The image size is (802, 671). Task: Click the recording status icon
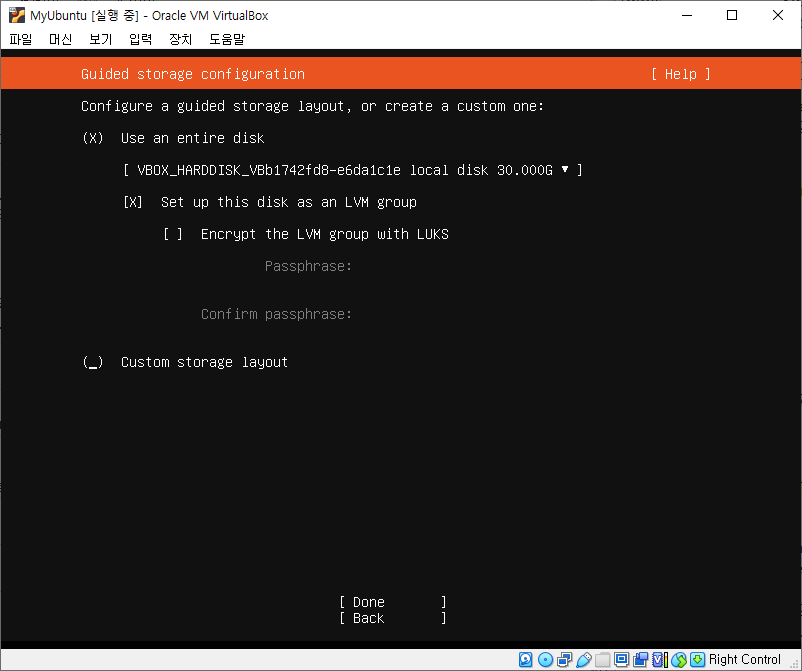640,660
